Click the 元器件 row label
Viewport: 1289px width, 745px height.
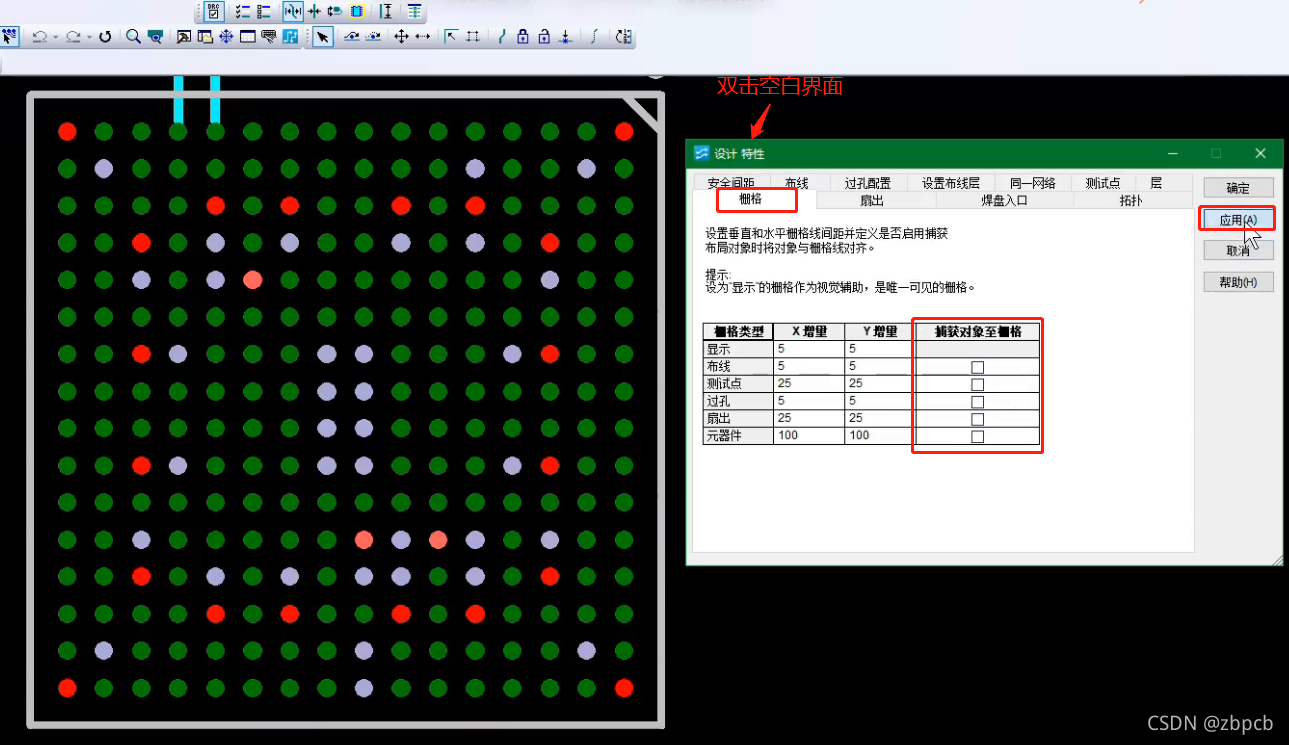738,436
